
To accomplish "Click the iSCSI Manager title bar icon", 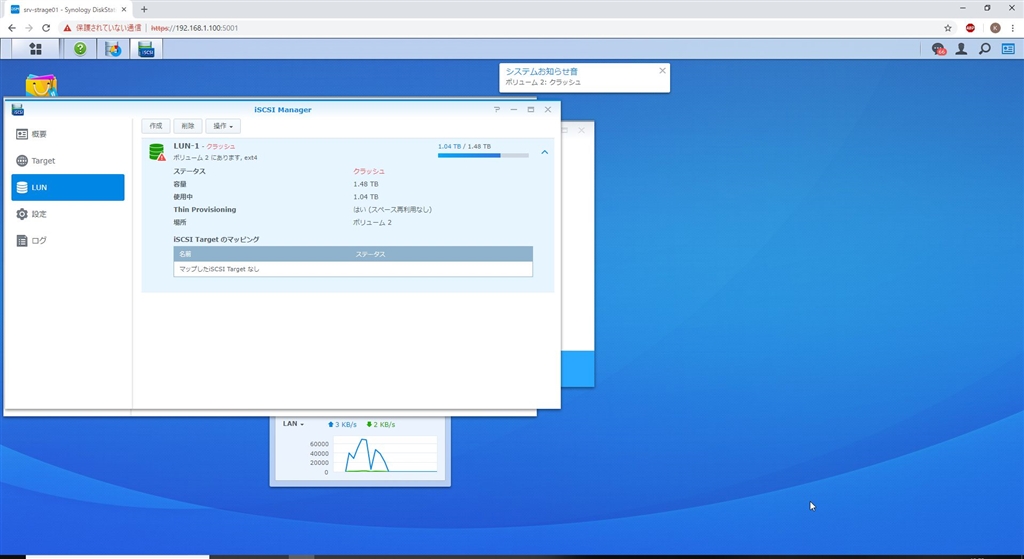I will coord(18,110).
